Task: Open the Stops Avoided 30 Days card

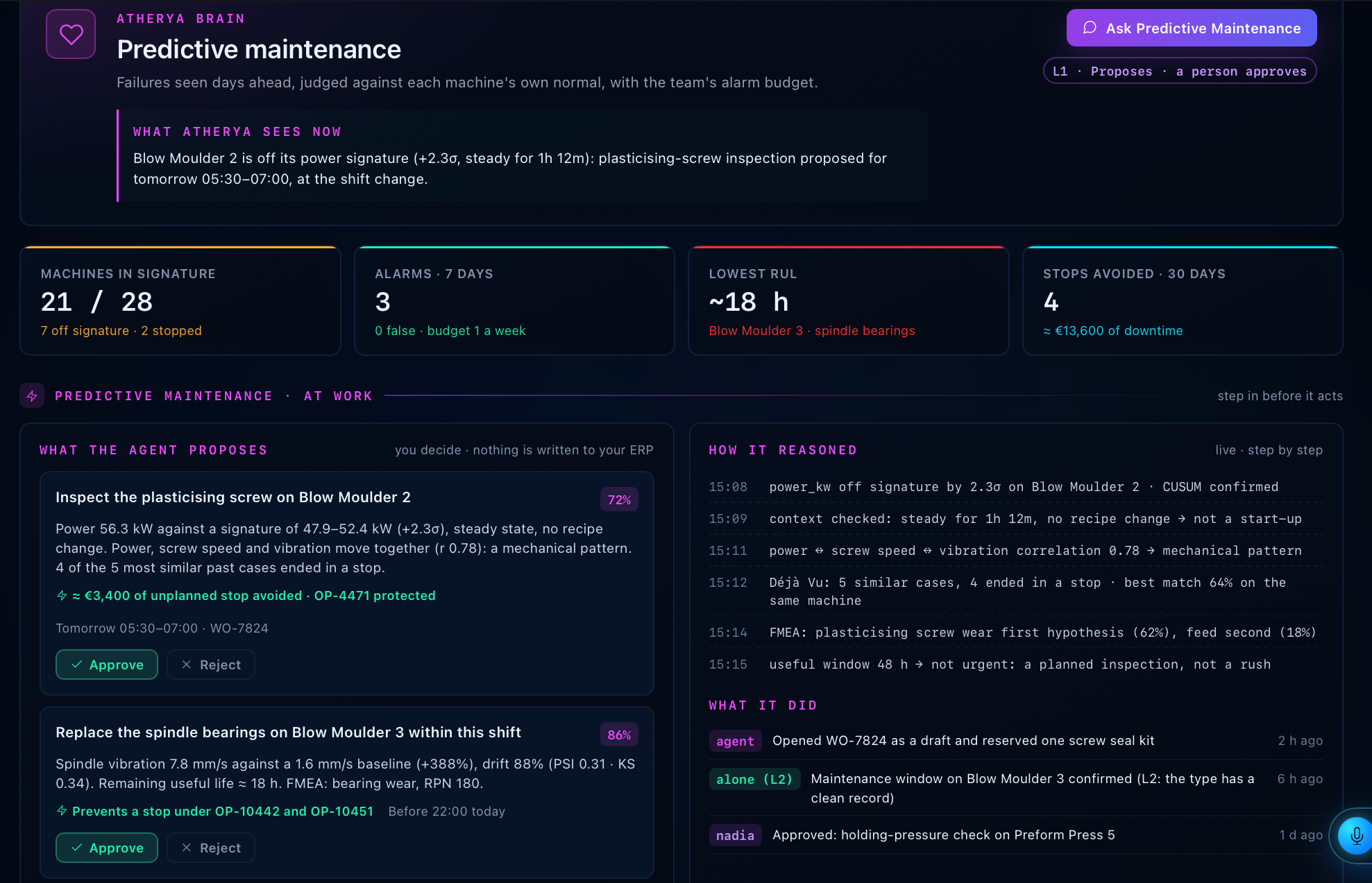Action: [1183, 301]
